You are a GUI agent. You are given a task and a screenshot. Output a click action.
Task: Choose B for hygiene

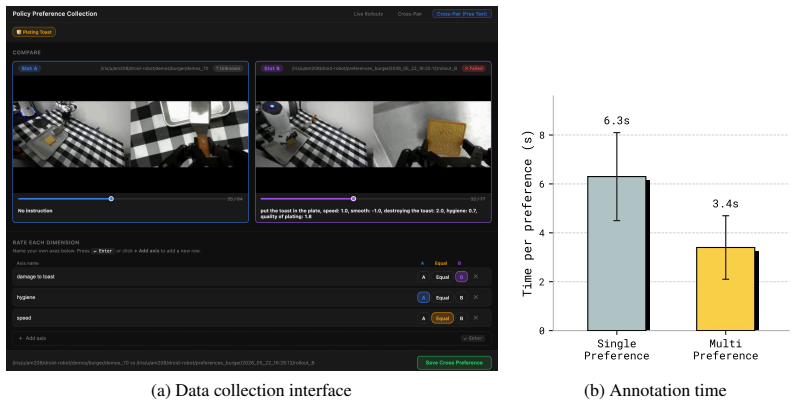click(461, 298)
